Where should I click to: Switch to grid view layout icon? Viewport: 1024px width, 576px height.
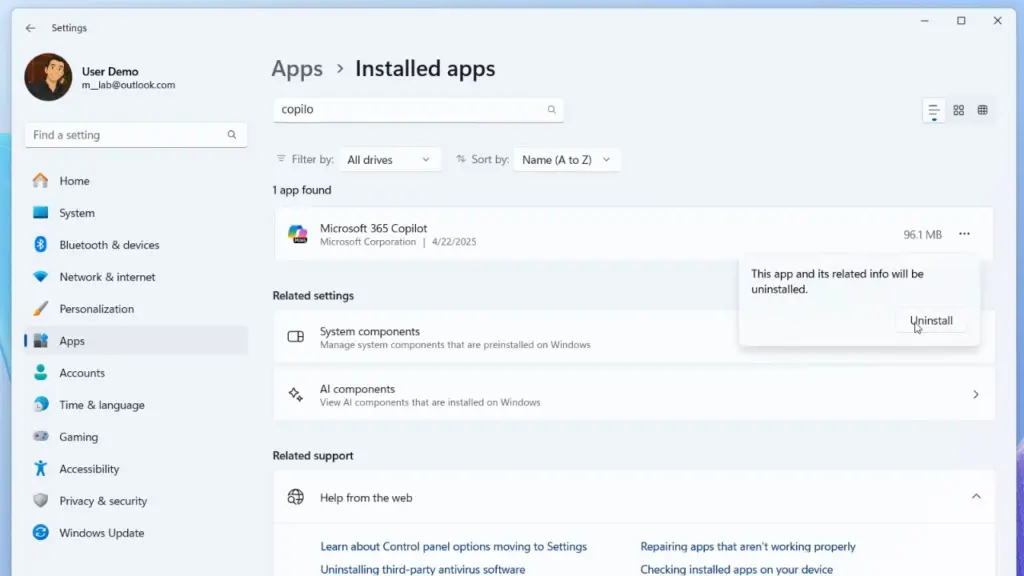pos(959,110)
